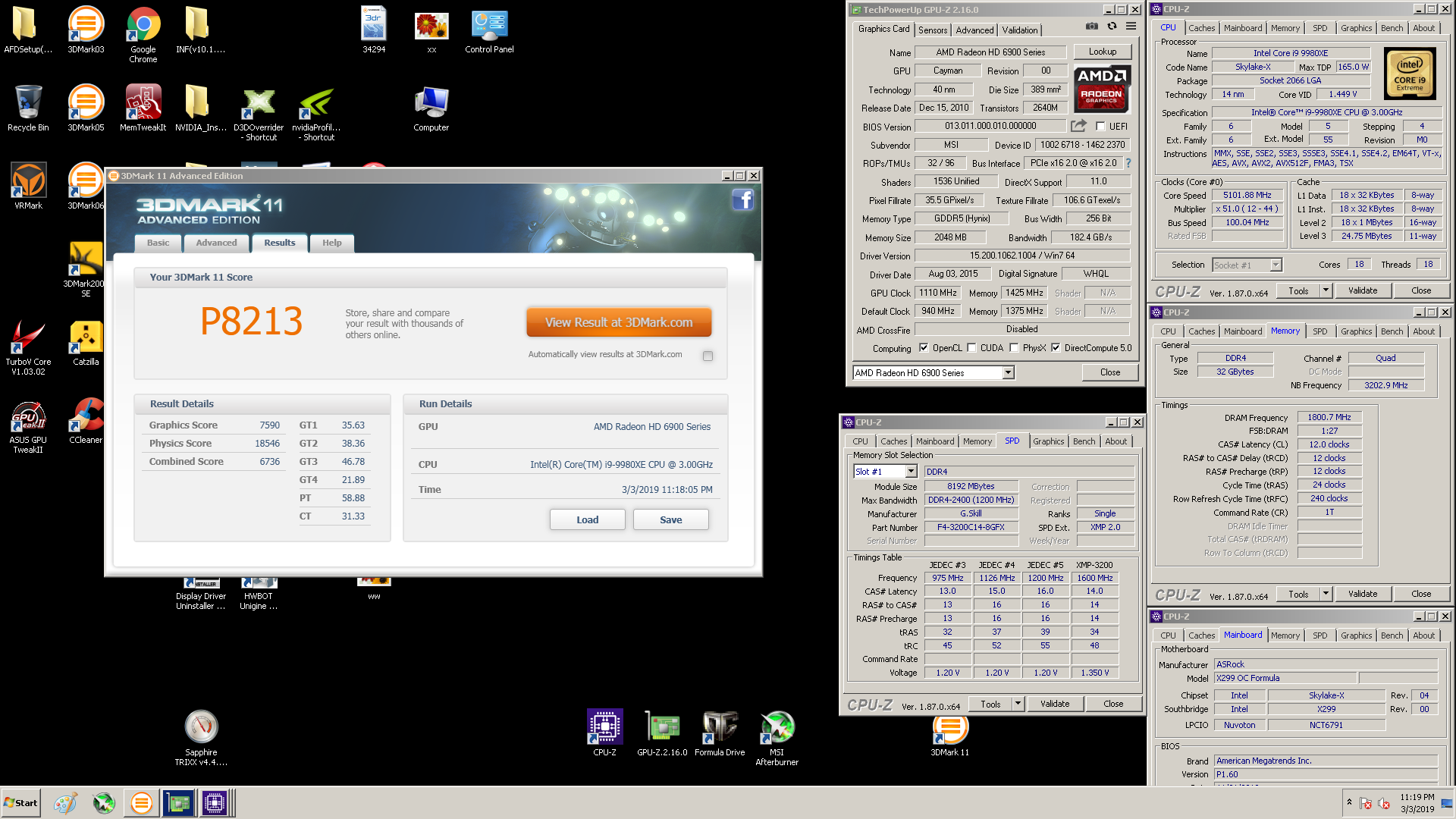Expand Tools dropdown arrow in CPU-Z Memory window

[x=1326, y=594]
